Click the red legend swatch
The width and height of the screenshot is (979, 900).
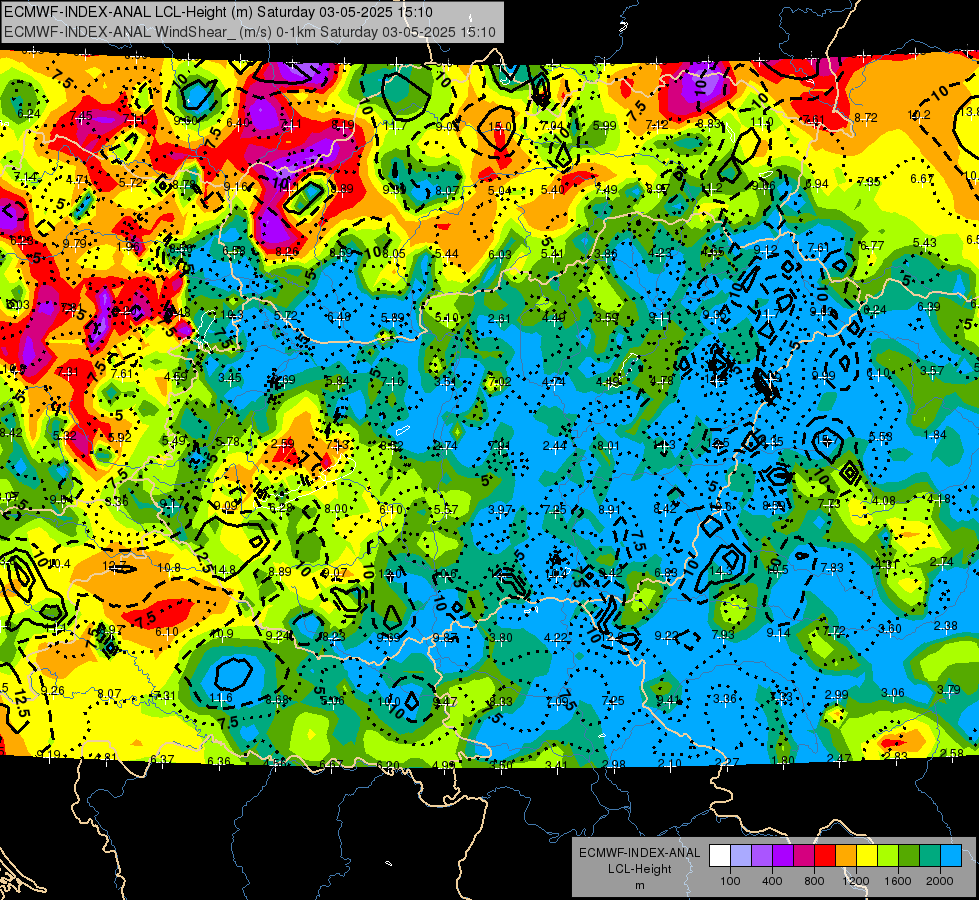click(825, 856)
